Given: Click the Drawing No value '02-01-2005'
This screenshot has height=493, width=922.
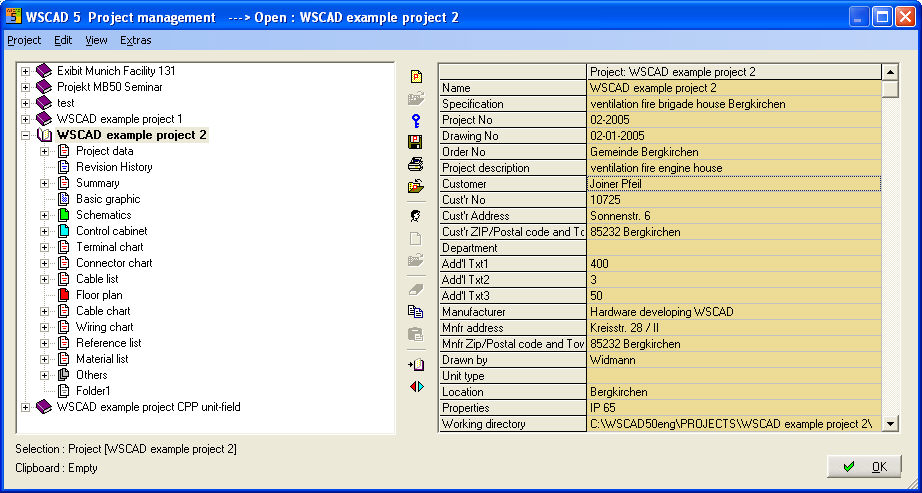Looking at the screenshot, I should pyautogui.click(x=734, y=136).
